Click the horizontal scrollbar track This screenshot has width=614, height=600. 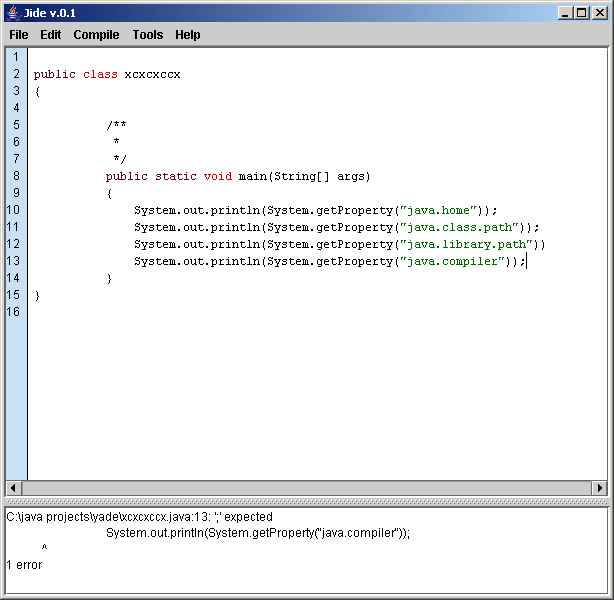[306, 488]
